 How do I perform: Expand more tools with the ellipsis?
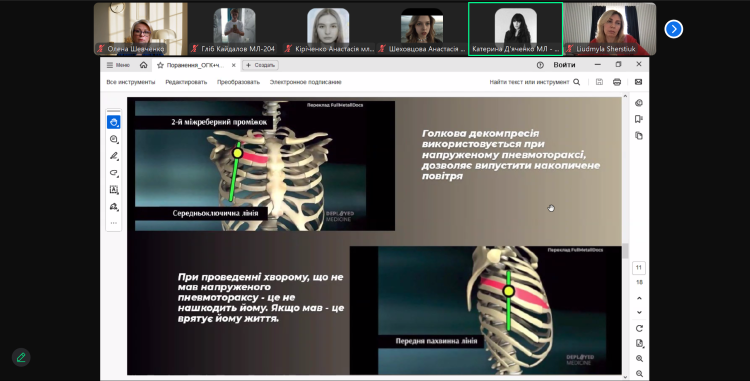113,223
